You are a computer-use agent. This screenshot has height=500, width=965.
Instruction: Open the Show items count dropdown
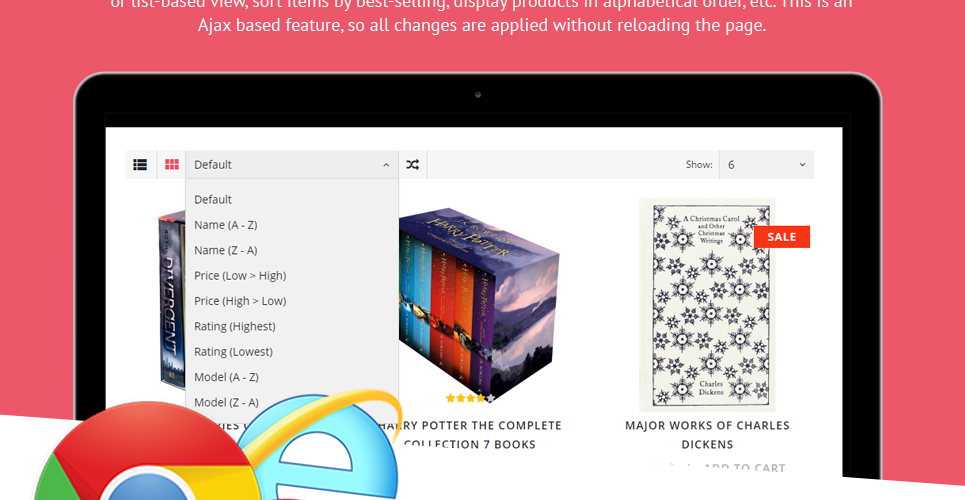pos(767,164)
